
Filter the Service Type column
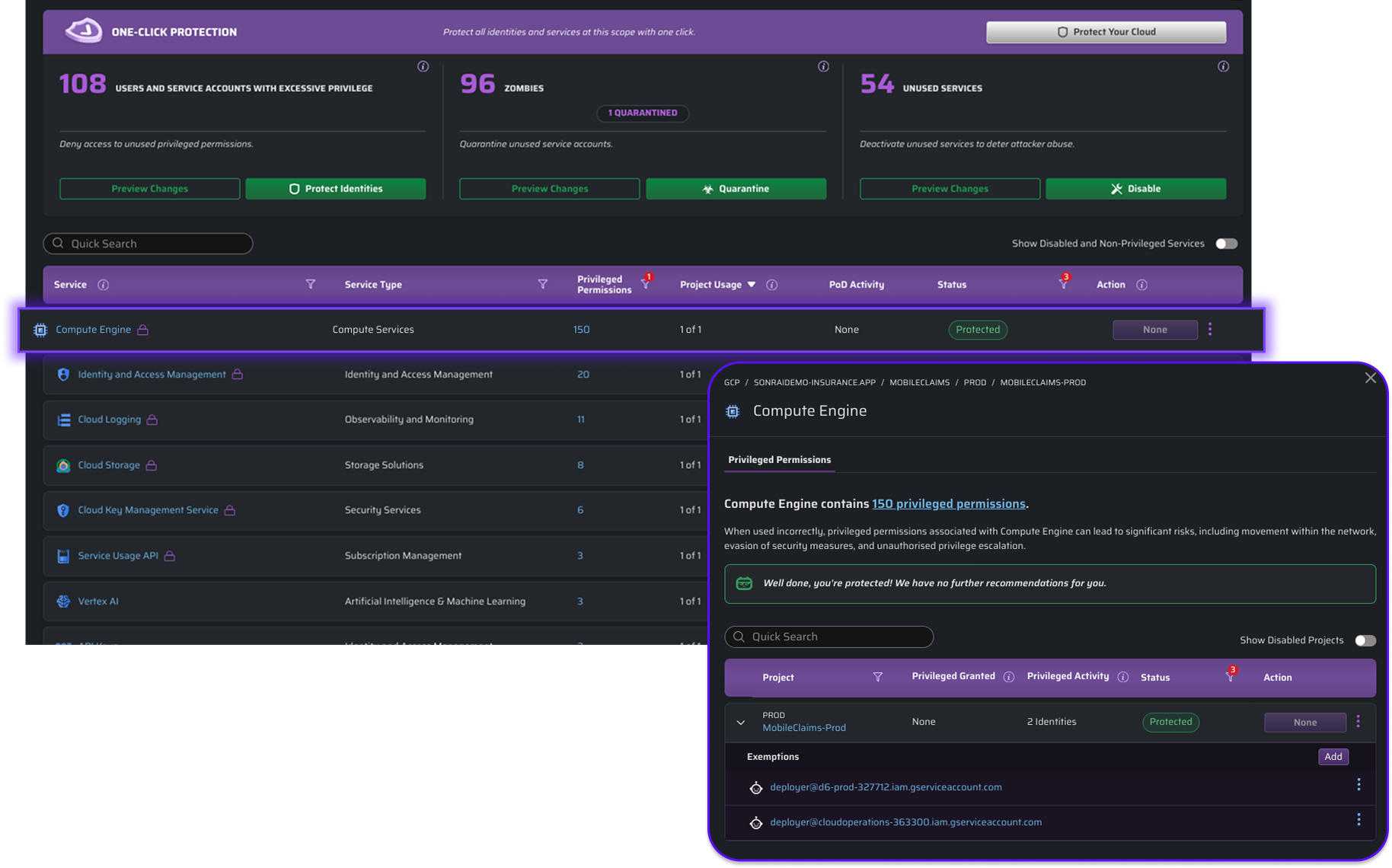[x=543, y=284]
